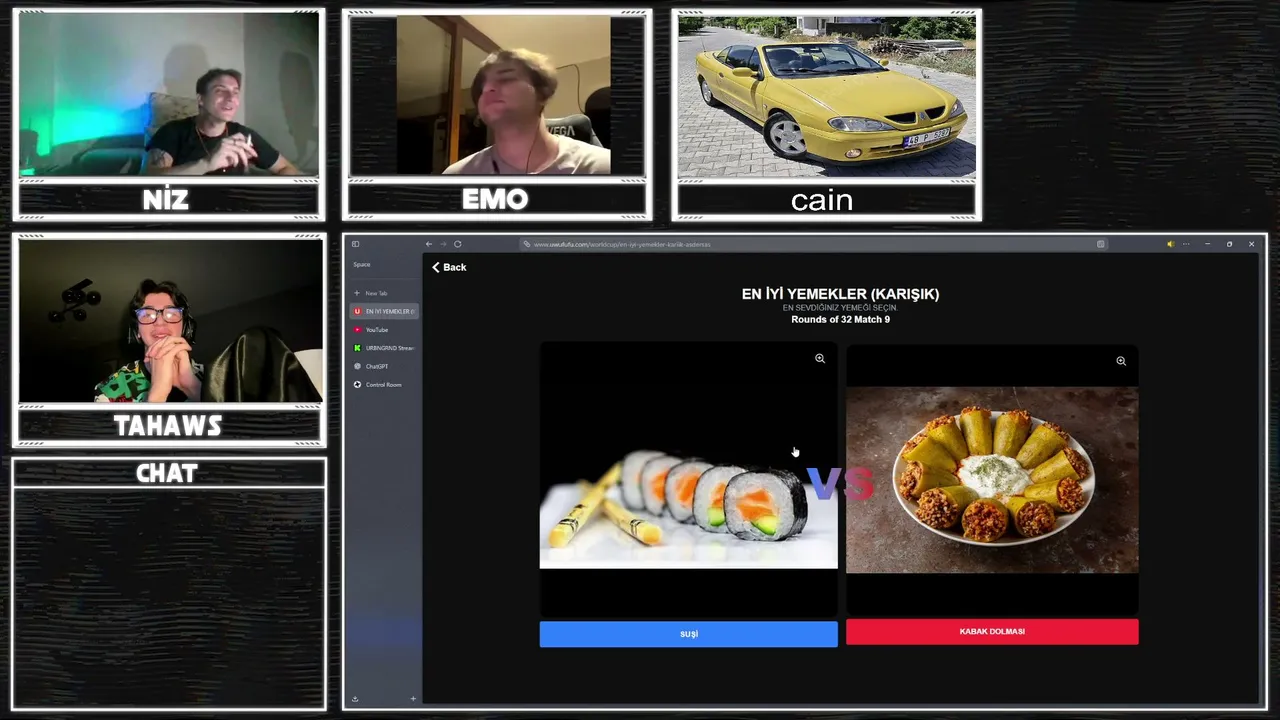Click the cain name label
Screen dimensions: 1280x720
pyautogui.click(x=823, y=201)
